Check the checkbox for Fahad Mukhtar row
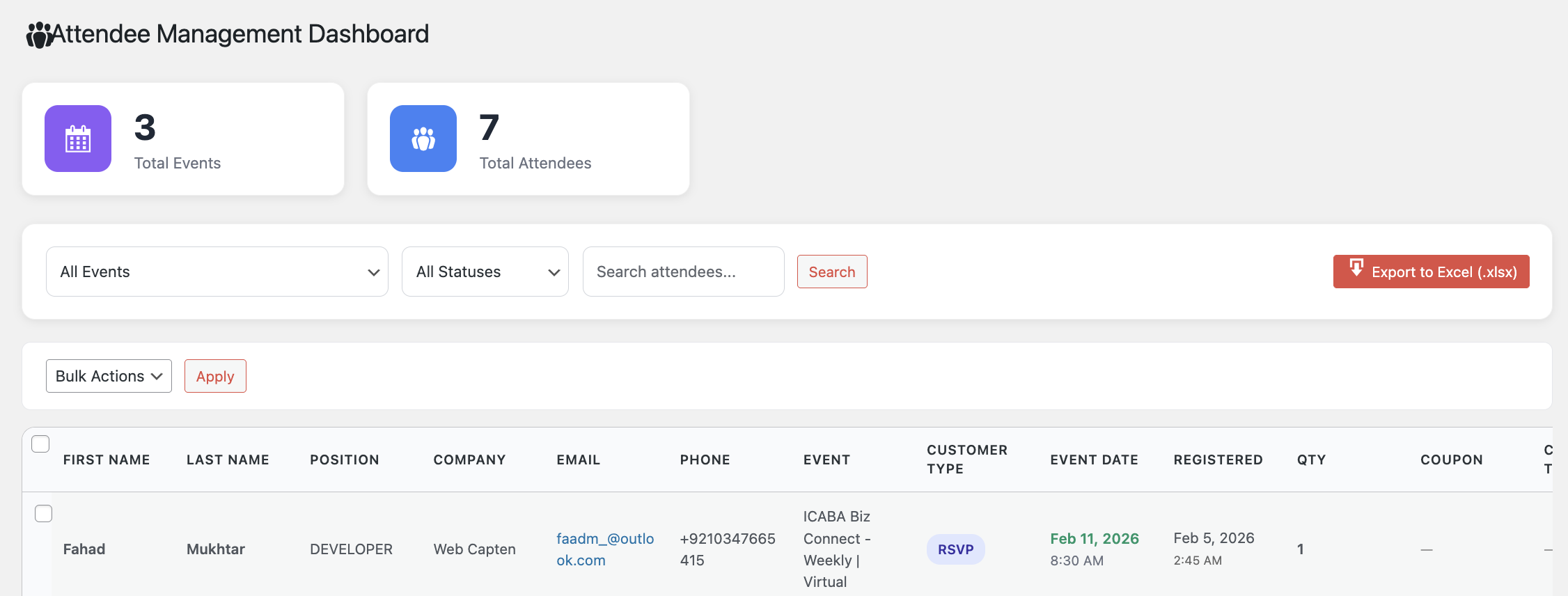This screenshot has height=596, width=1568. 43,513
